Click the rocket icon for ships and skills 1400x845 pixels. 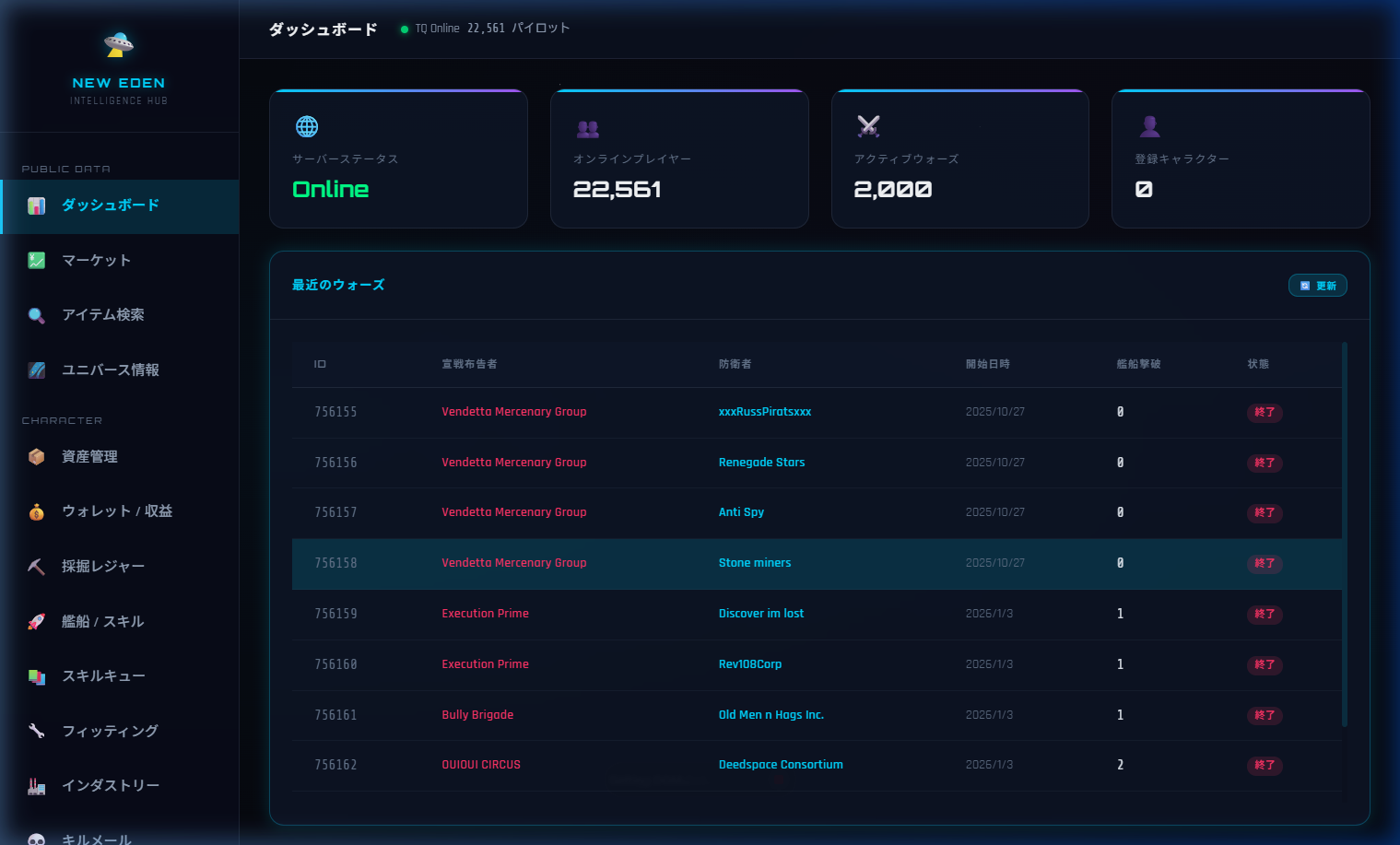(37, 622)
